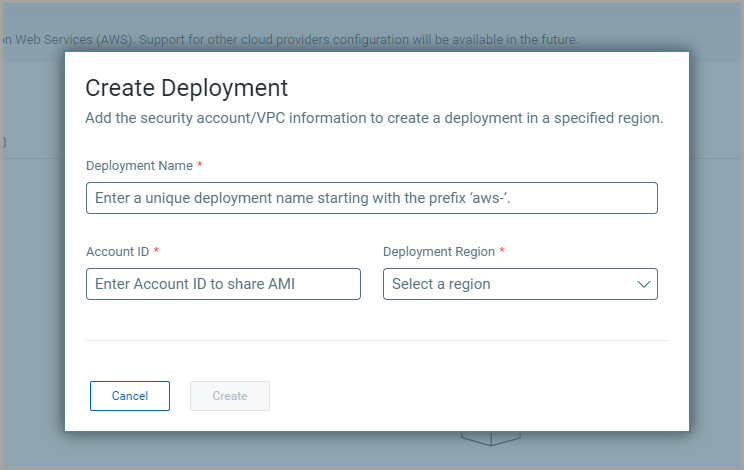Click the 'Deployment Name' field label
744x470 pixels.
click(x=140, y=166)
